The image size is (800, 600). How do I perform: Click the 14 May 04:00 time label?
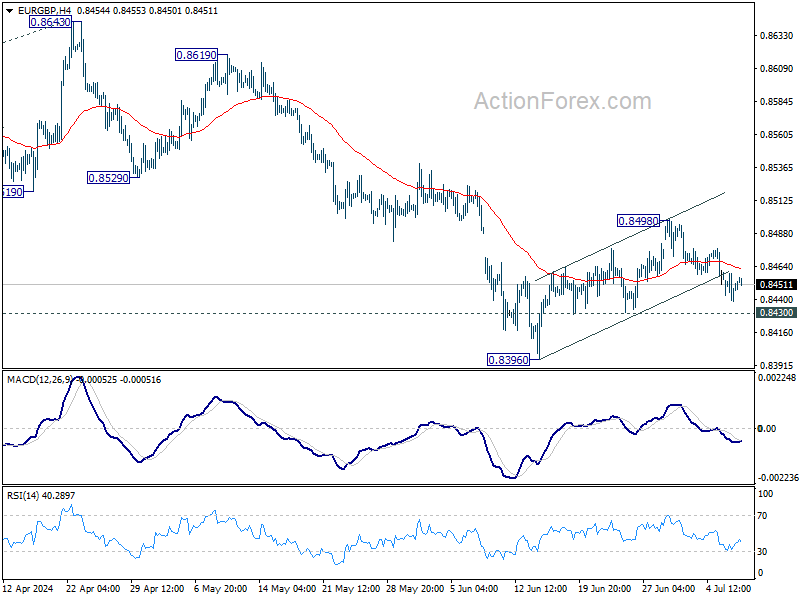tap(285, 589)
